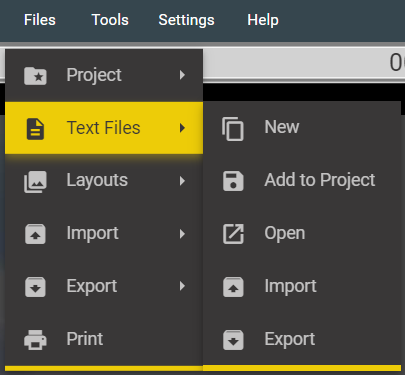The image size is (405, 375).
Task: Choose the Layouts menu entry label
Action: click(x=97, y=181)
